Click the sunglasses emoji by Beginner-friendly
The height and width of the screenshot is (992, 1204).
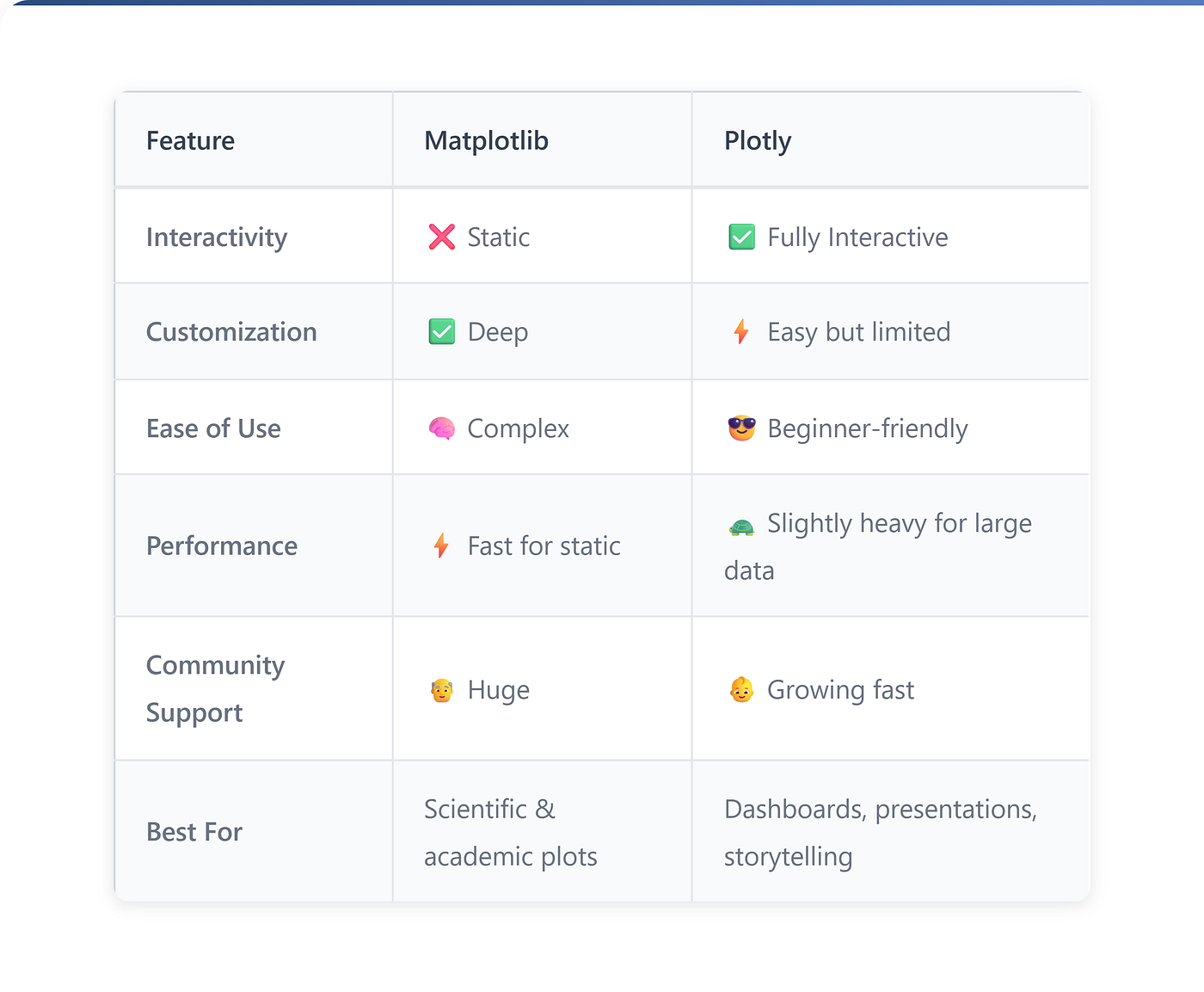click(741, 428)
